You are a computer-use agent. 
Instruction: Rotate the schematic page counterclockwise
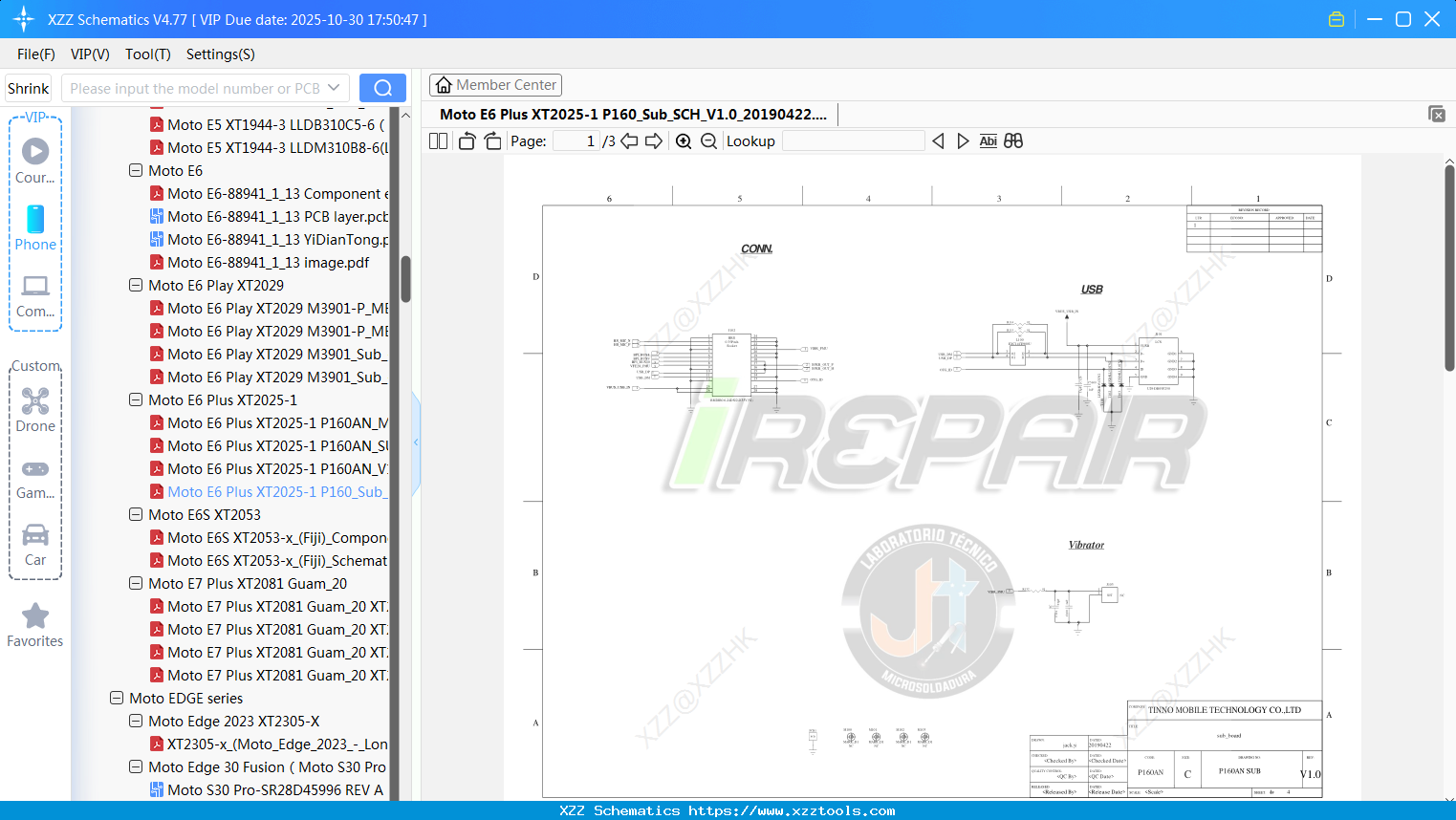pyautogui.click(x=467, y=141)
